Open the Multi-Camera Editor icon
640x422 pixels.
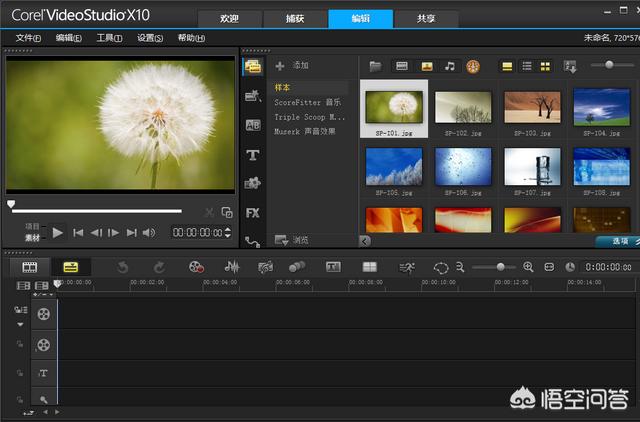(x=369, y=267)
